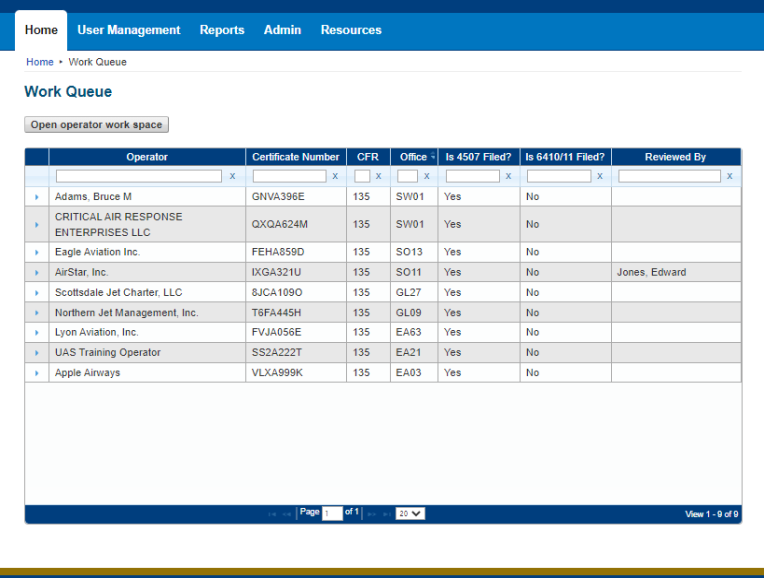Clear the Reviewed By filter x
Image resolution: width=764 pixels, height=578 pixels.
pyautogui.click(x=729, y=176)
